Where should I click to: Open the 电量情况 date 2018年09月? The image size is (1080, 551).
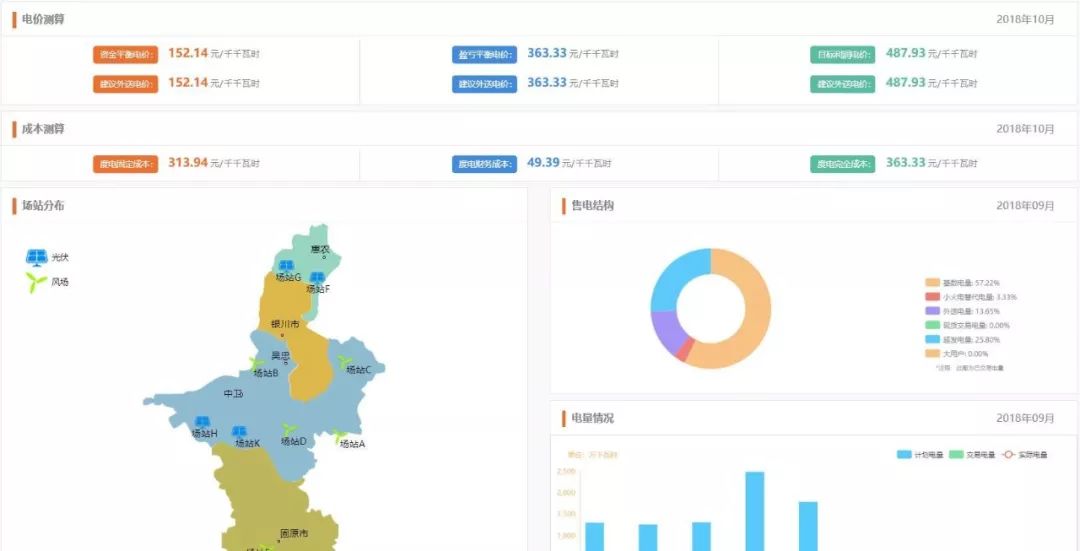(1025, 418)
